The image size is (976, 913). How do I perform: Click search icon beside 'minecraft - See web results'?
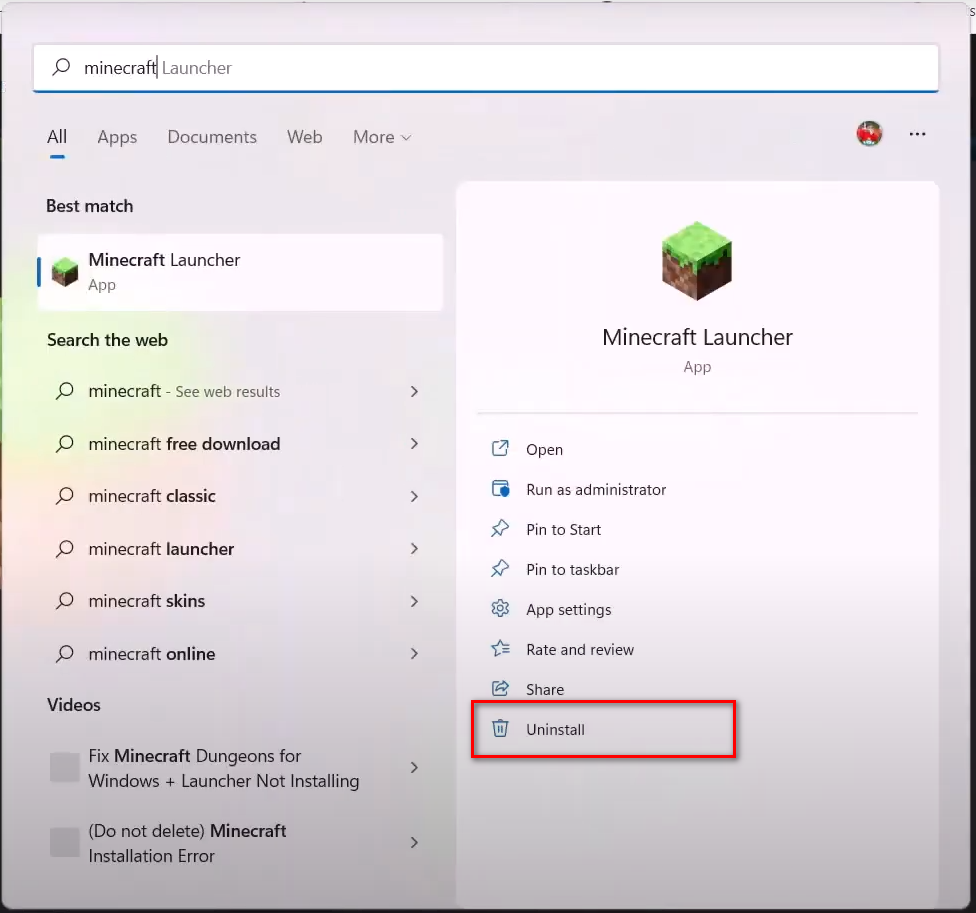point(65,391)
